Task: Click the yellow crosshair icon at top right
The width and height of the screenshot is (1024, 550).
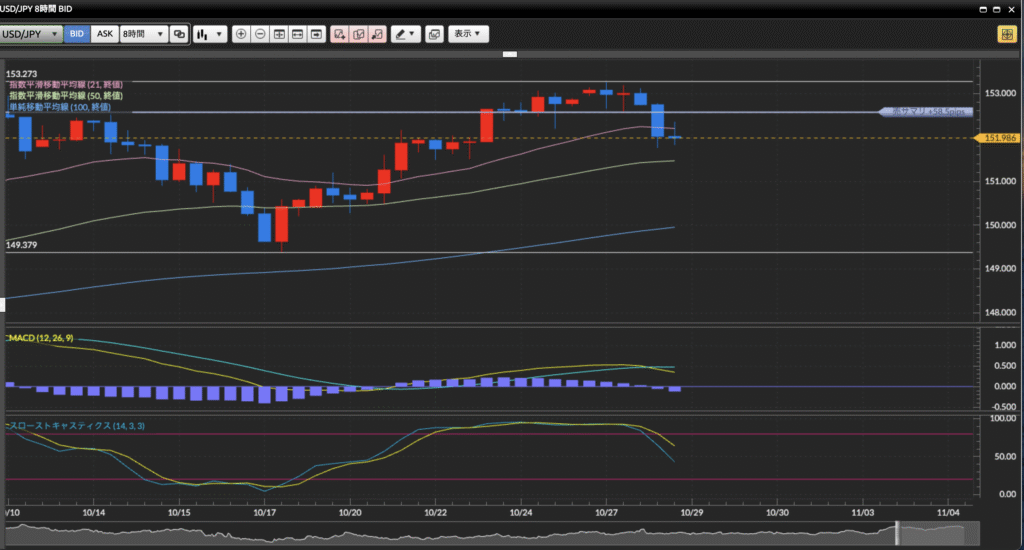Action: coord(1005,34)
